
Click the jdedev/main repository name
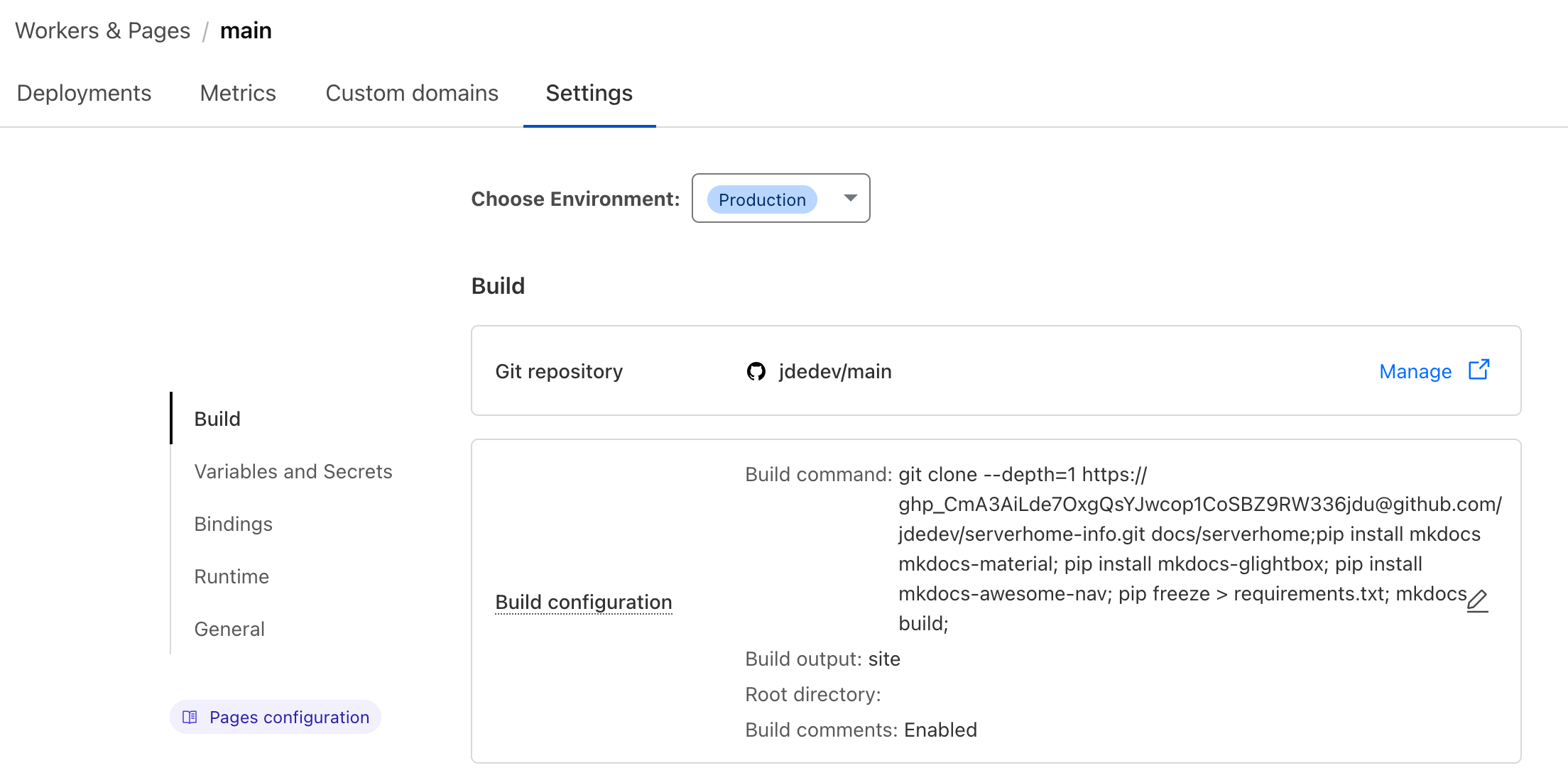tap(834, 371)
